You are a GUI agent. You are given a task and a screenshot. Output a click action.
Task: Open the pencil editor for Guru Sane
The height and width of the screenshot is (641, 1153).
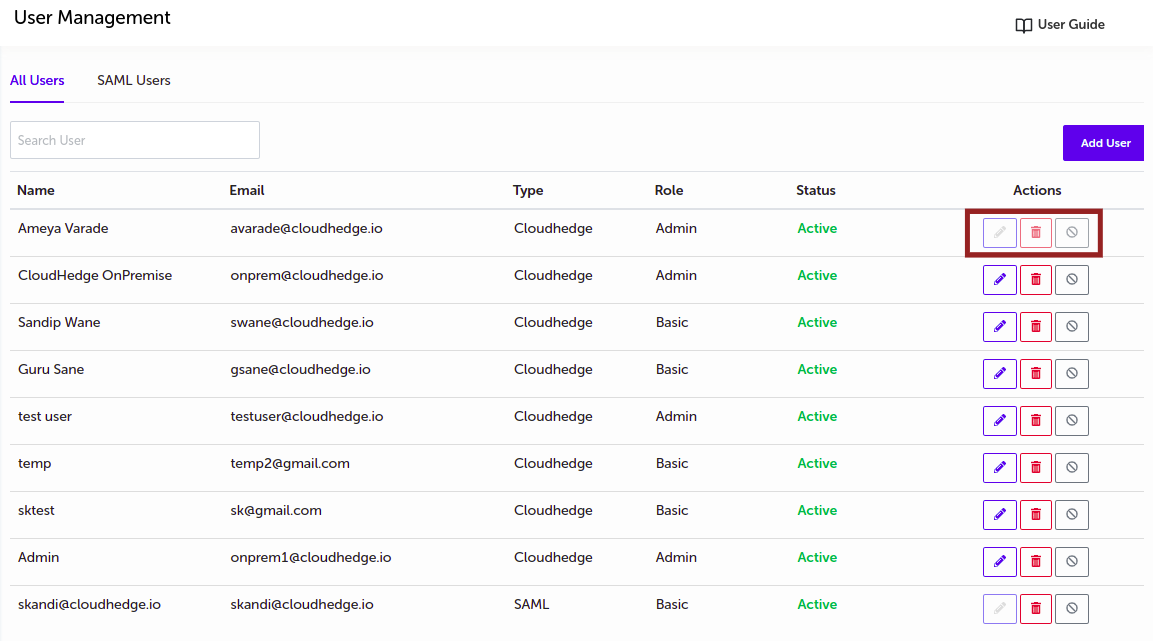(999, 374)
